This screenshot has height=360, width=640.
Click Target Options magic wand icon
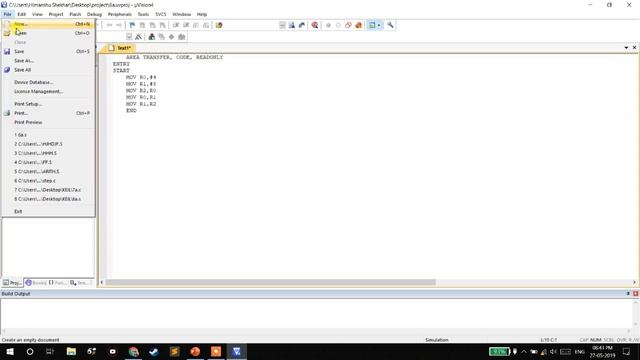pos(139,37)
